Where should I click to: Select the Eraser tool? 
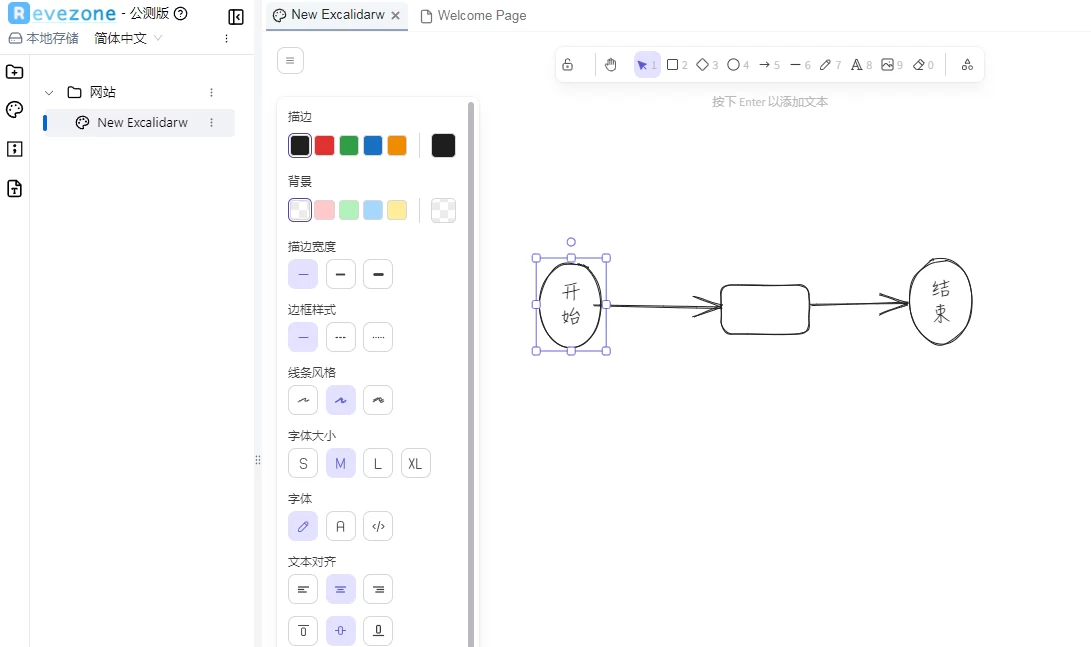click(x=919, y=65)
